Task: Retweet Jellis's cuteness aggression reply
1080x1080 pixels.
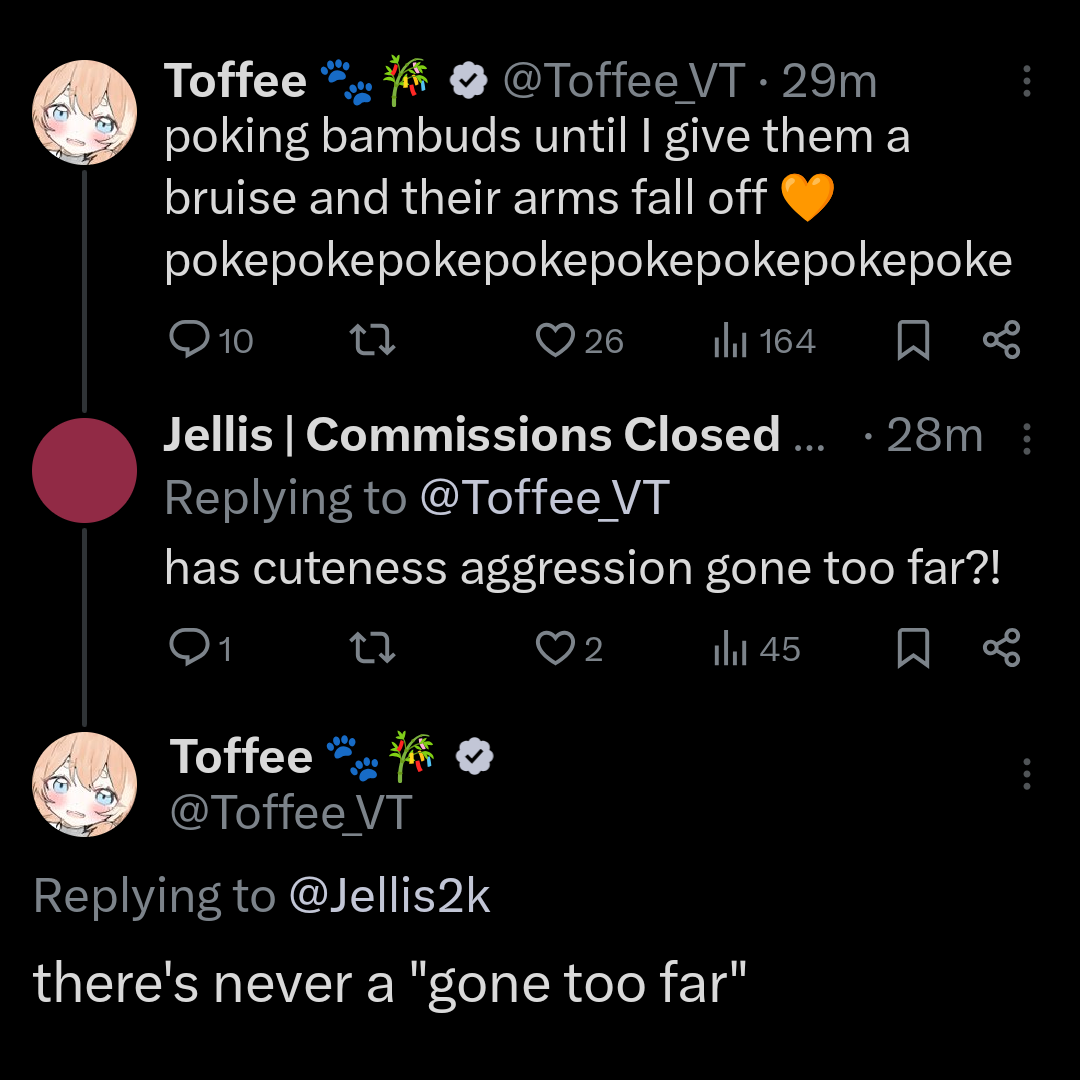Action: tap(376, 649)
